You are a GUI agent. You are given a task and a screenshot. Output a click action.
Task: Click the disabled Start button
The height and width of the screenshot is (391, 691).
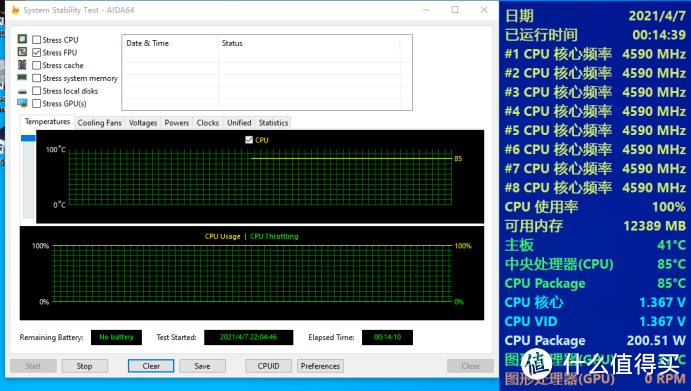[x=33, y=366]
